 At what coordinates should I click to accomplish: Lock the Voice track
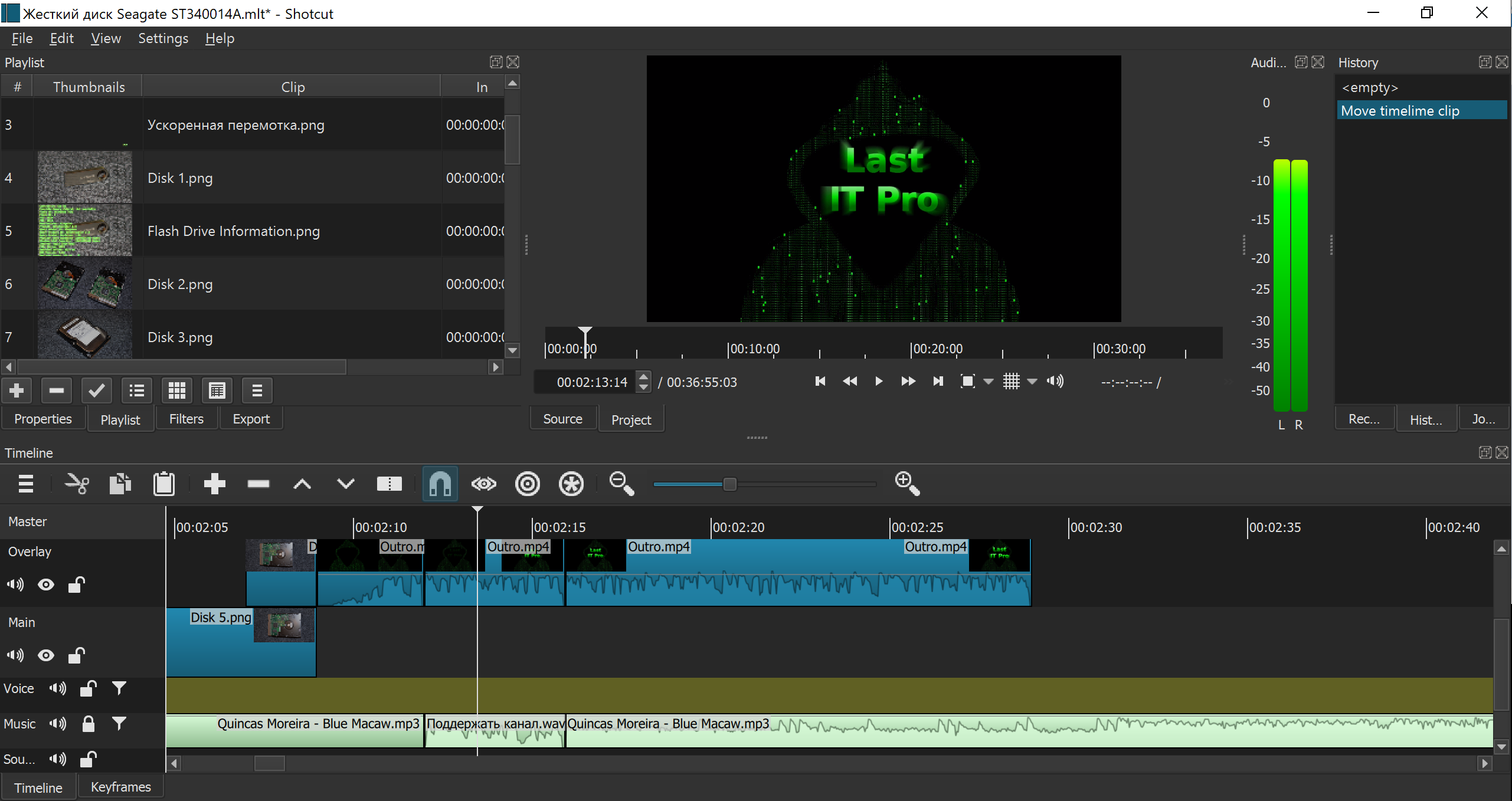pos(88,688)
